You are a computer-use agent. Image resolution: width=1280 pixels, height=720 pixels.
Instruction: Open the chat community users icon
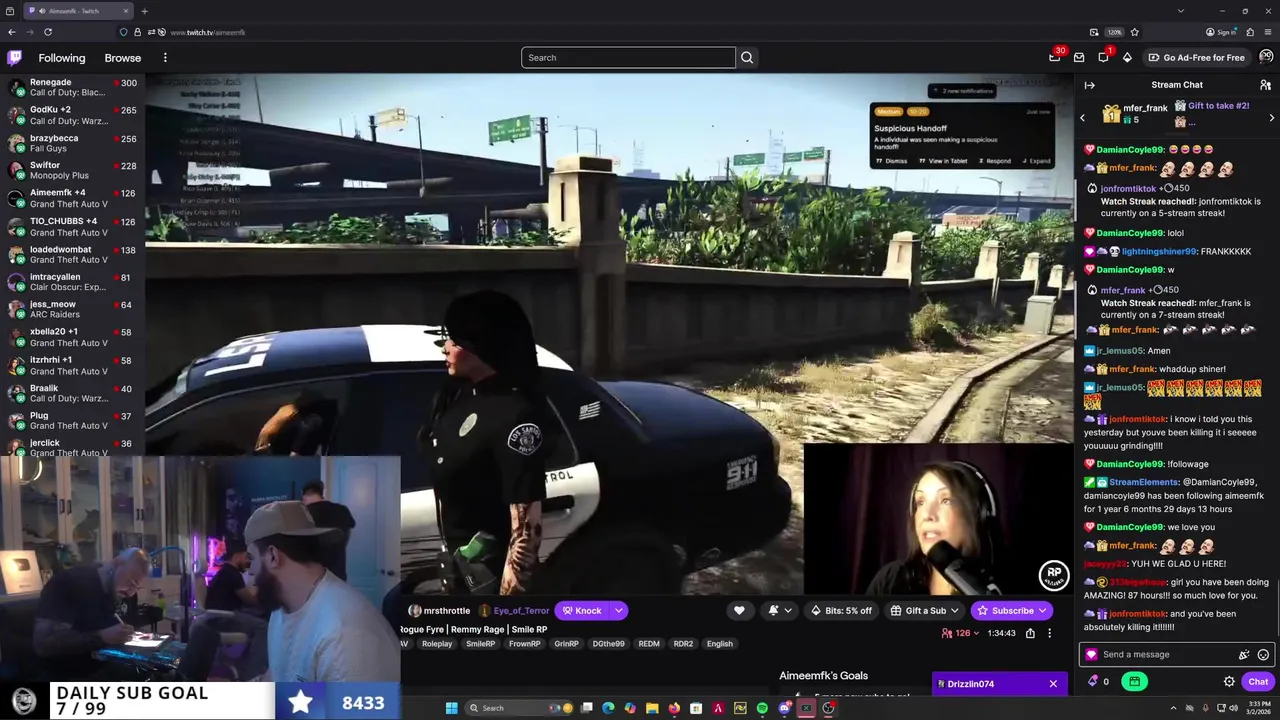coord(1265,85)
